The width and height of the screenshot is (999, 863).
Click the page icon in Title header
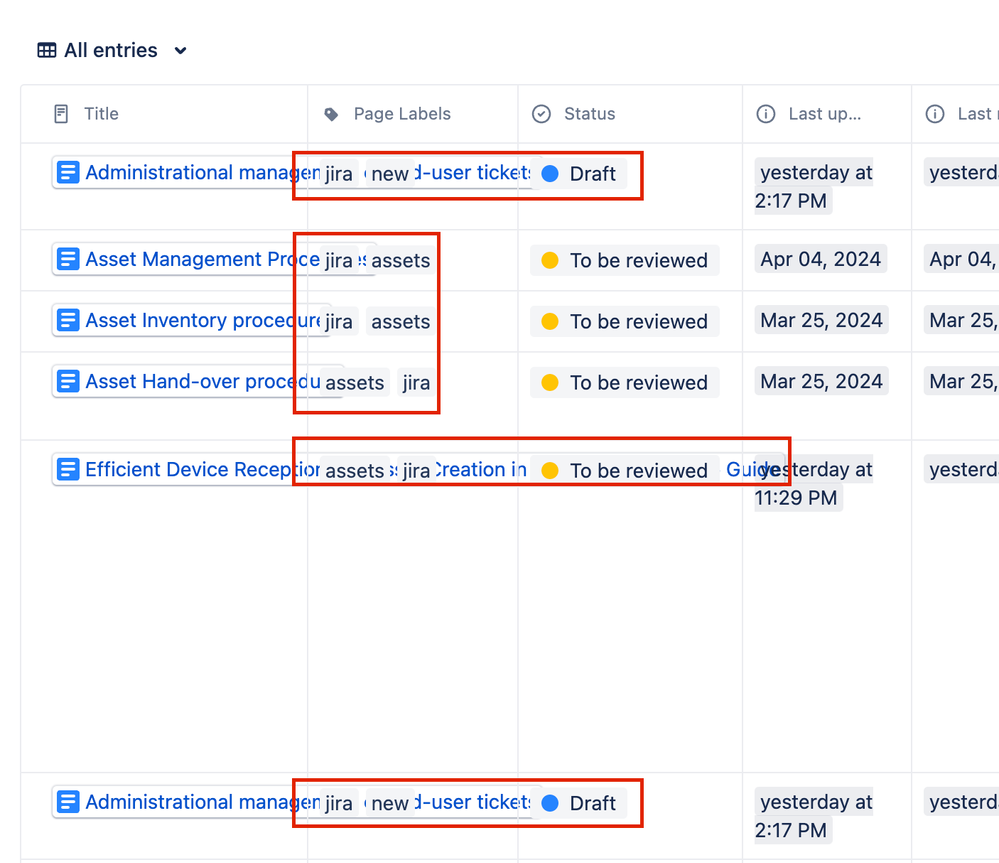coord(61,114)
